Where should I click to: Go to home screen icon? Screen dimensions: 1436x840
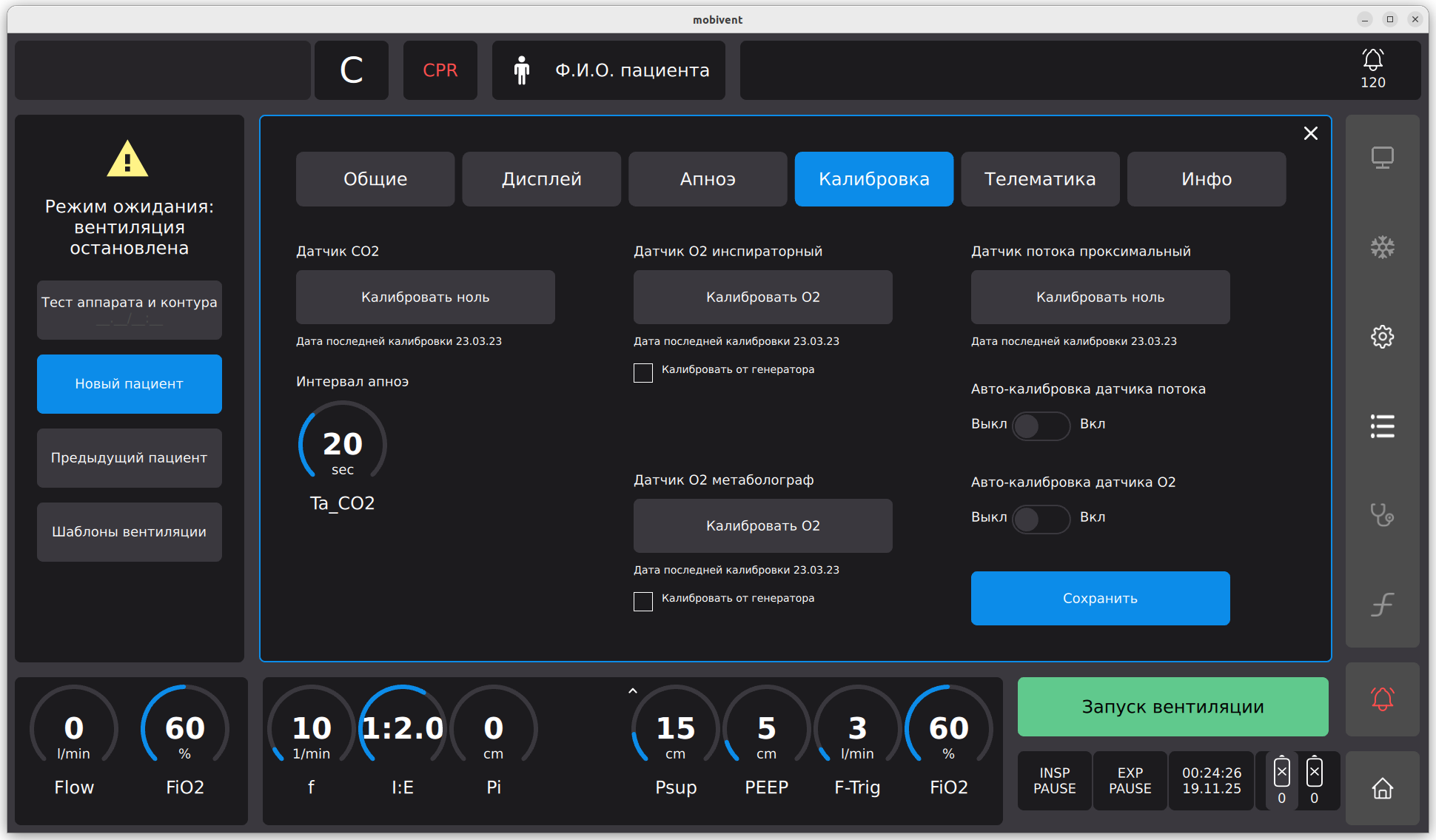pyautogui.click(x=1382, y=788)
